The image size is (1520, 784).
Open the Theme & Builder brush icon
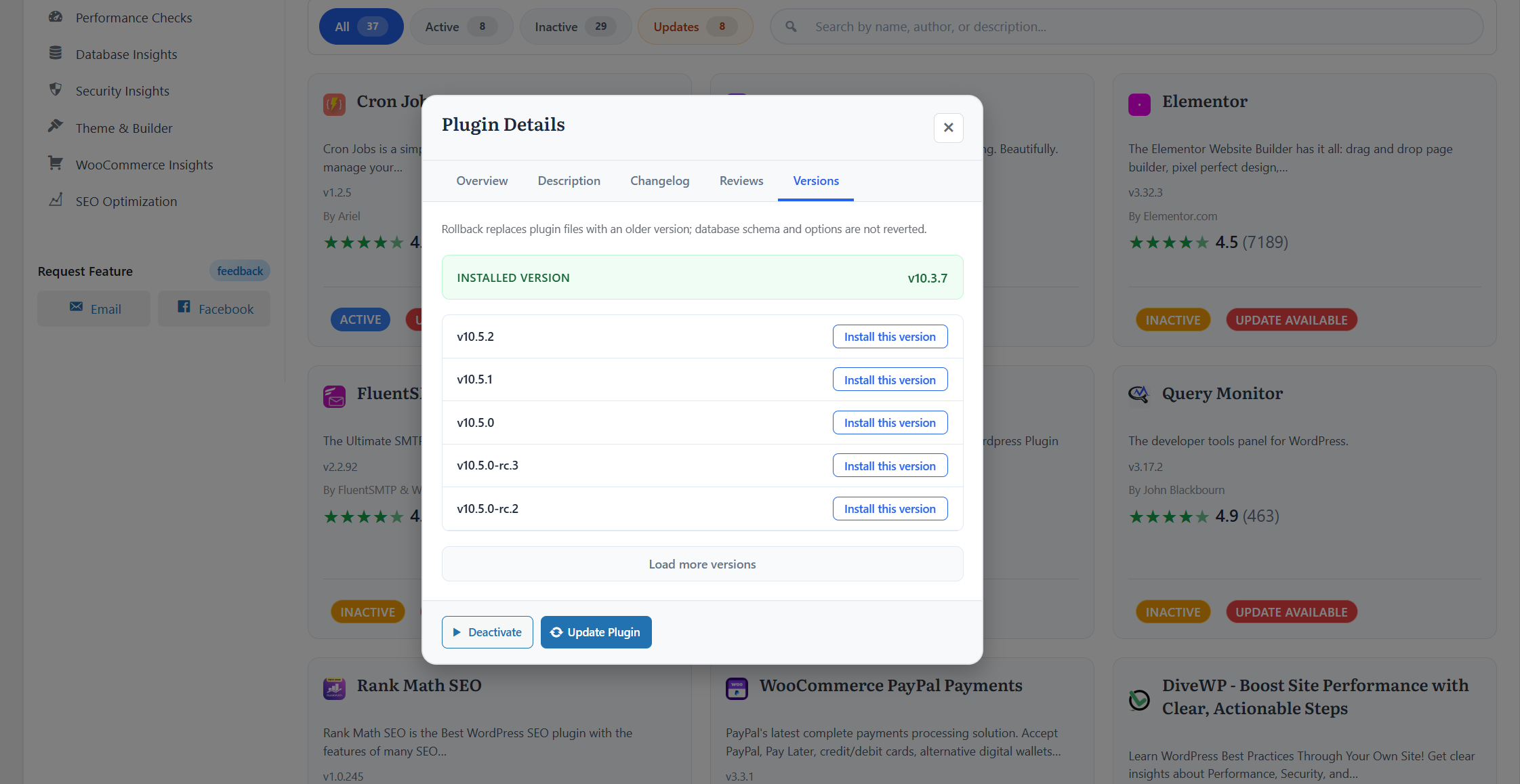(56, 126)
